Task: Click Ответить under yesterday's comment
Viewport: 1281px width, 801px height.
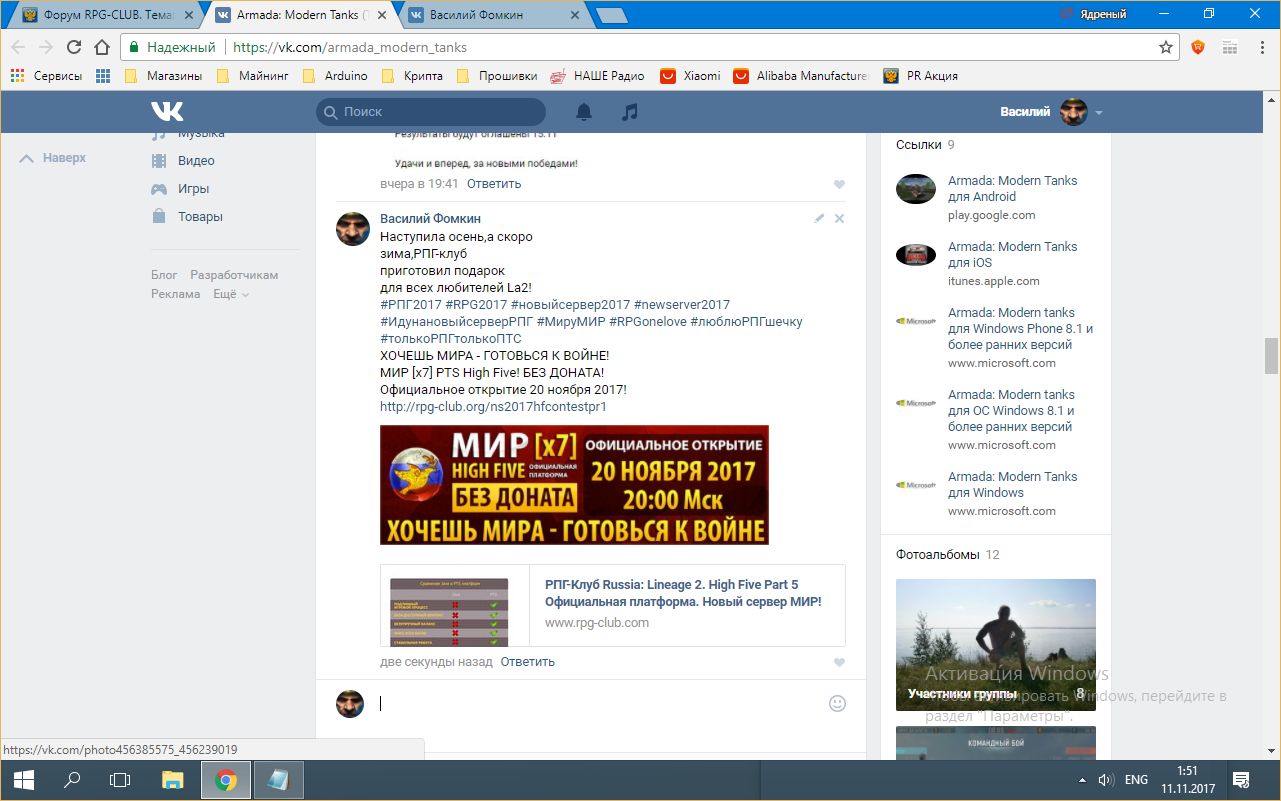Action: click(494, 184)
